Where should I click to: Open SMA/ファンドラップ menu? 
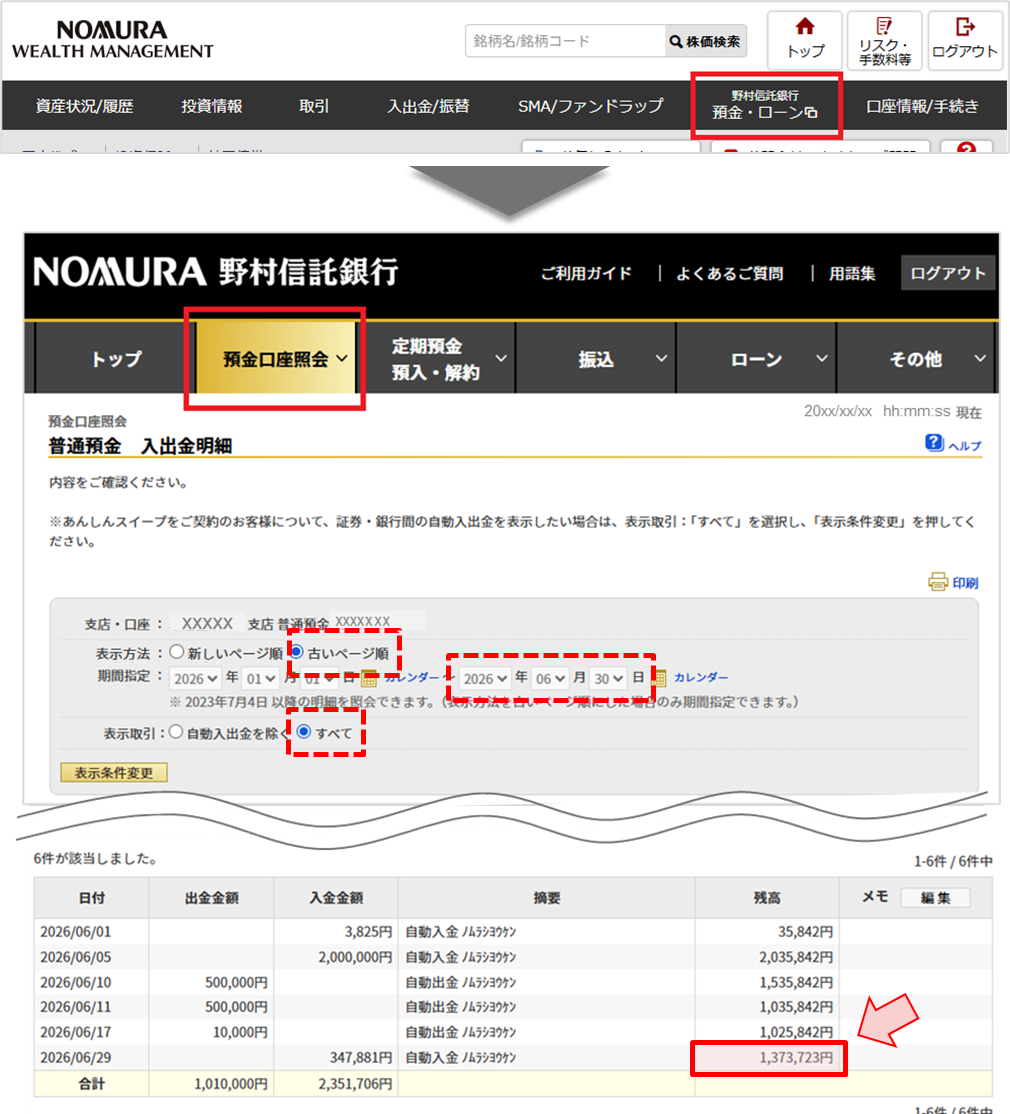pyautogui.click(x=590, y=107)
